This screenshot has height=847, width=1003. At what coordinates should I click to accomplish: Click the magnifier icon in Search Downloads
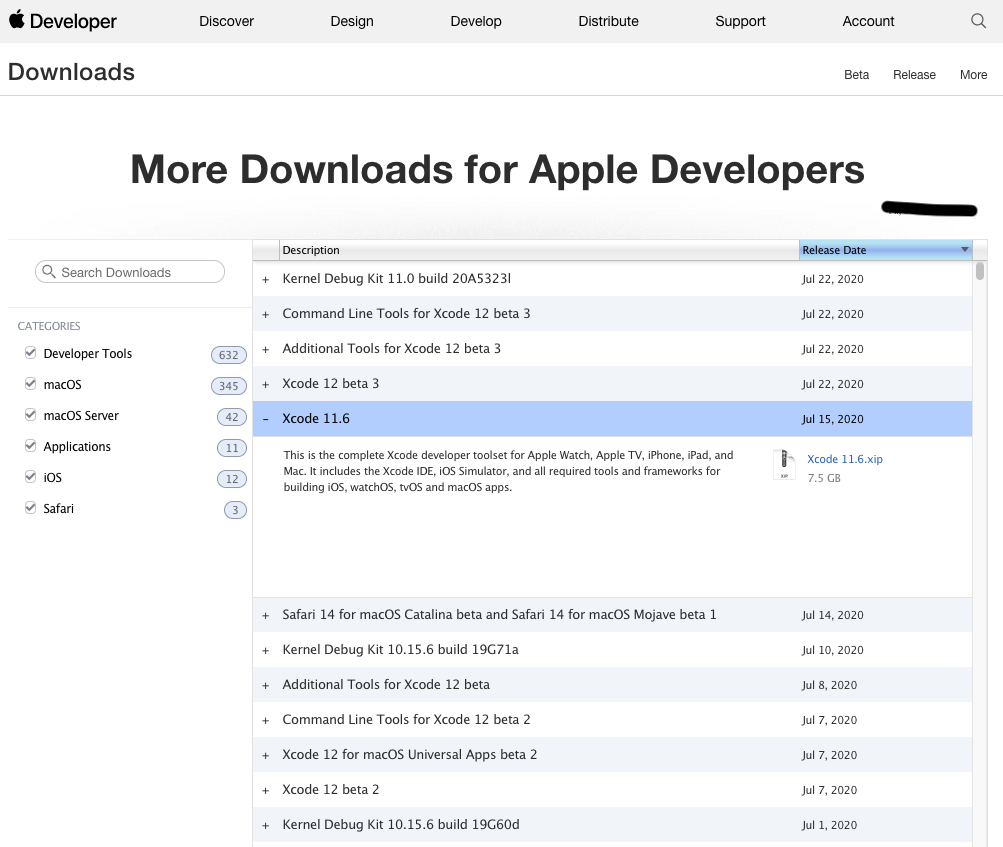pos(49,272)
